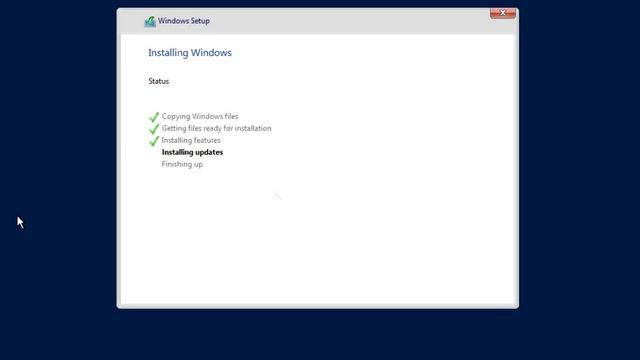This screenshot has height=360, width=640.
Task: Click the checkmark beside Getting files ready
Action: 154,129
